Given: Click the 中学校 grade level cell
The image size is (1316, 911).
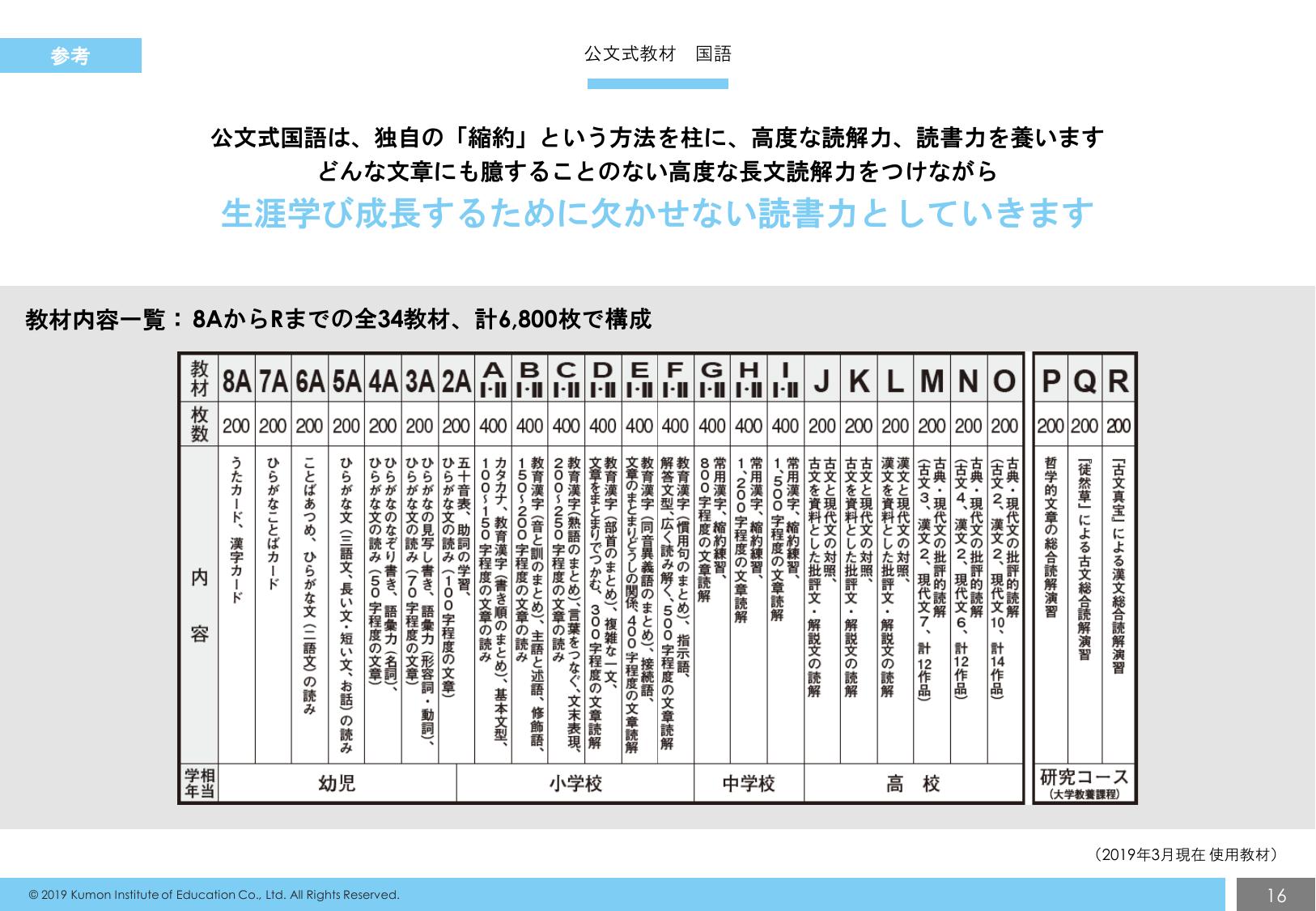Looking at the screenshot, I should [749, 783].
